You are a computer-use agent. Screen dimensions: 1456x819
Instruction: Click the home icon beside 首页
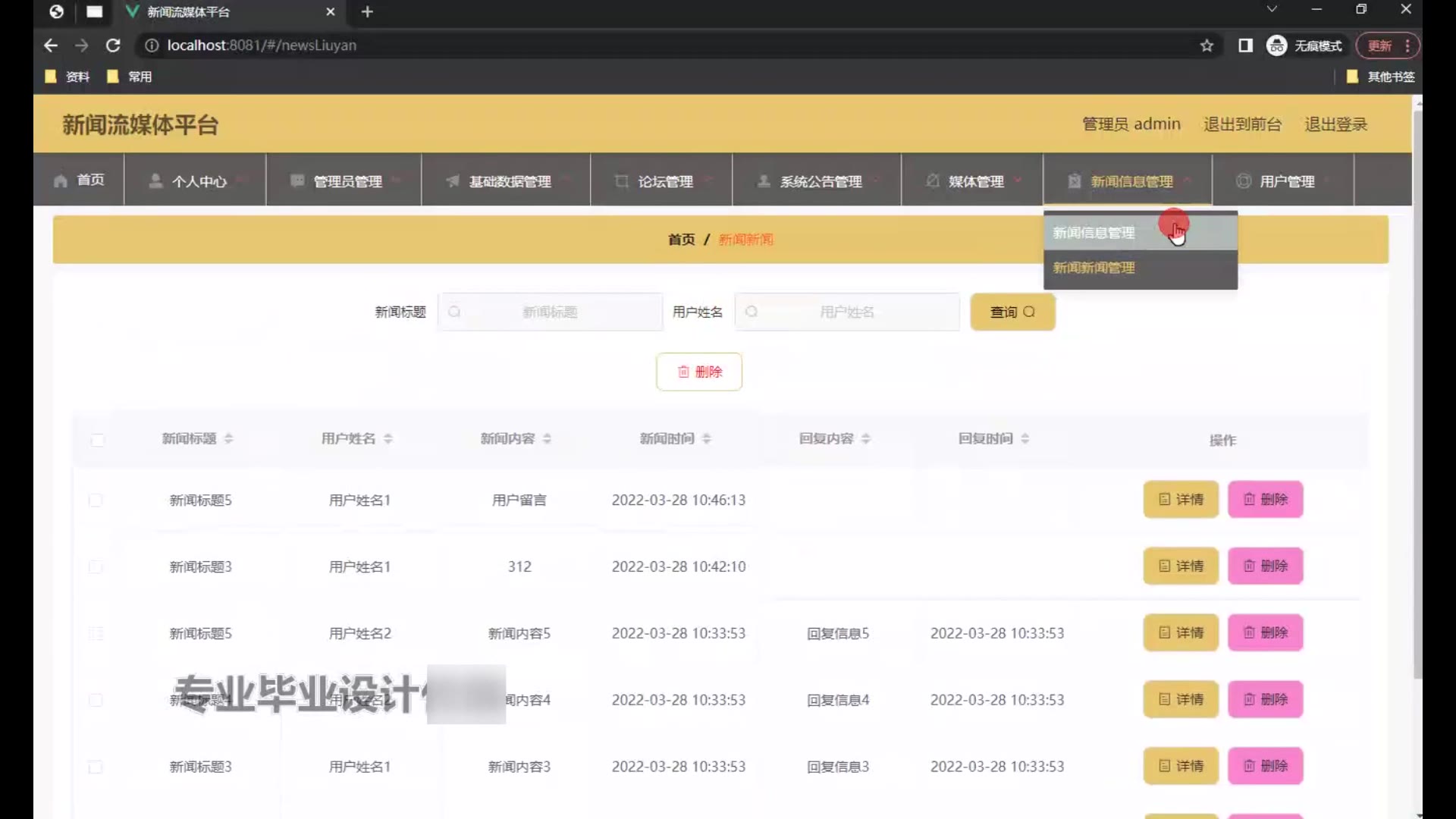(x=61, y=181)
